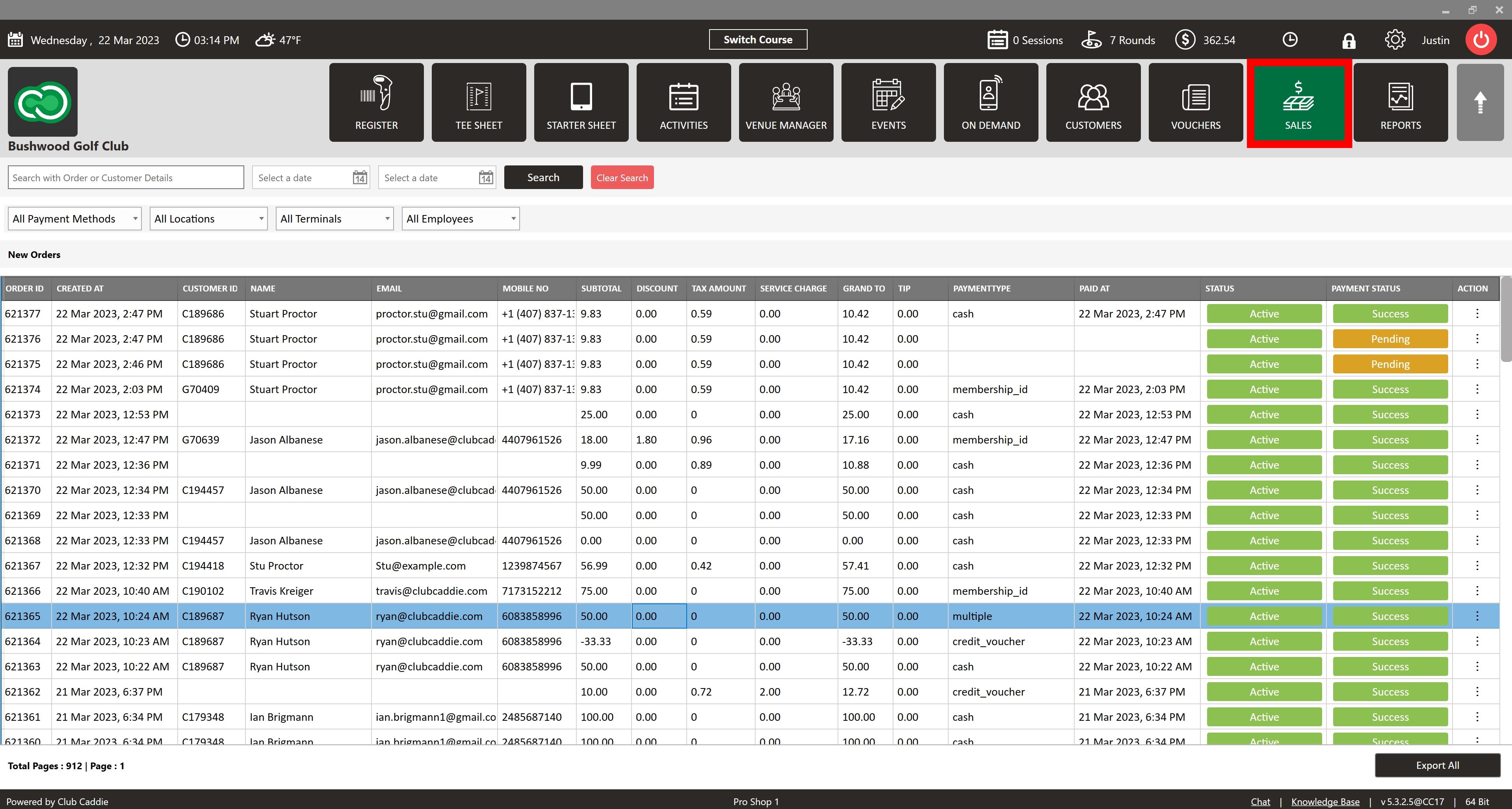Open settings via gear icon
This screenshot has height=809, width=1512.
click(x=1395, y=40)
